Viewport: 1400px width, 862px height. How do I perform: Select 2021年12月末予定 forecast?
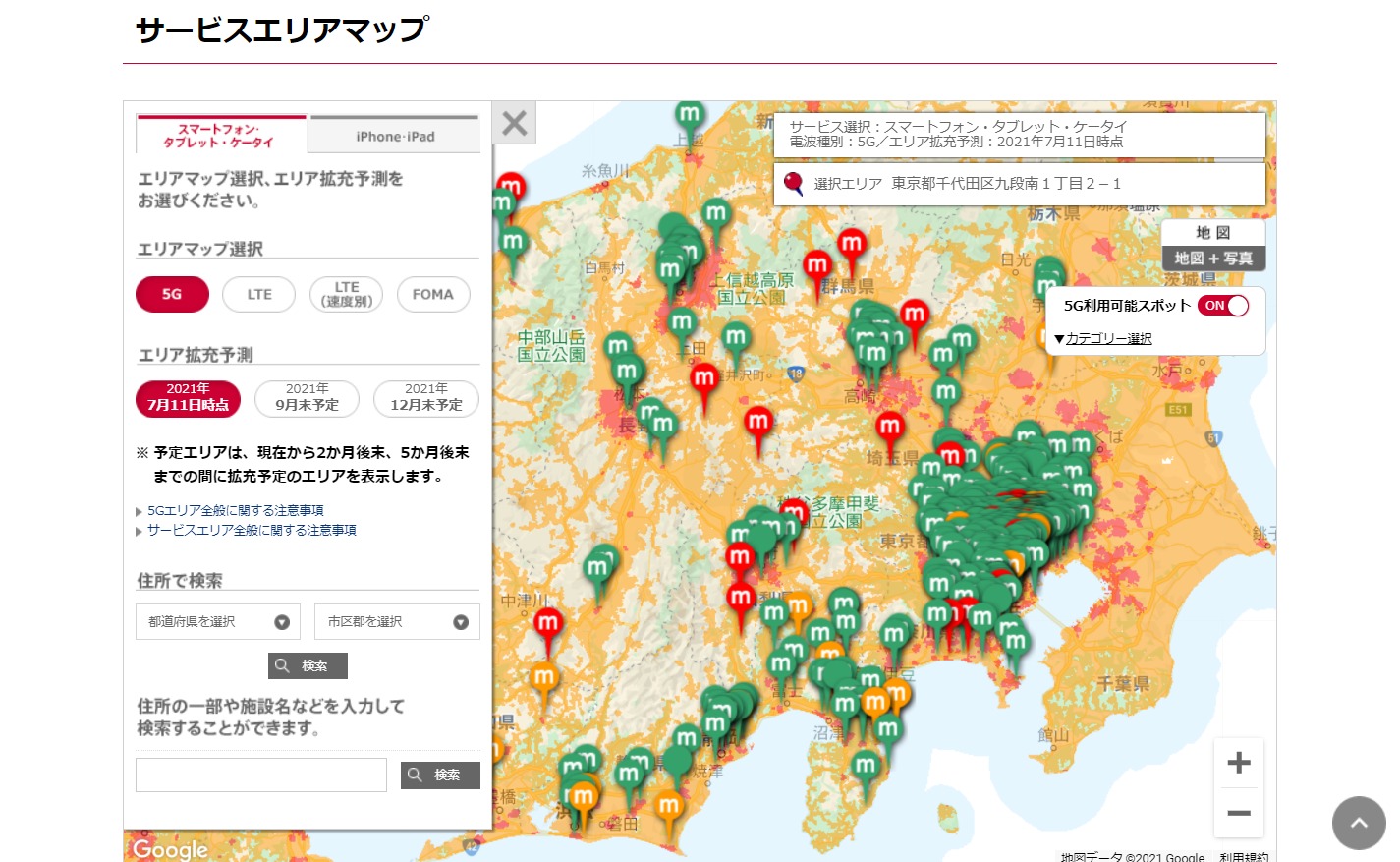[x=426, y=398]
